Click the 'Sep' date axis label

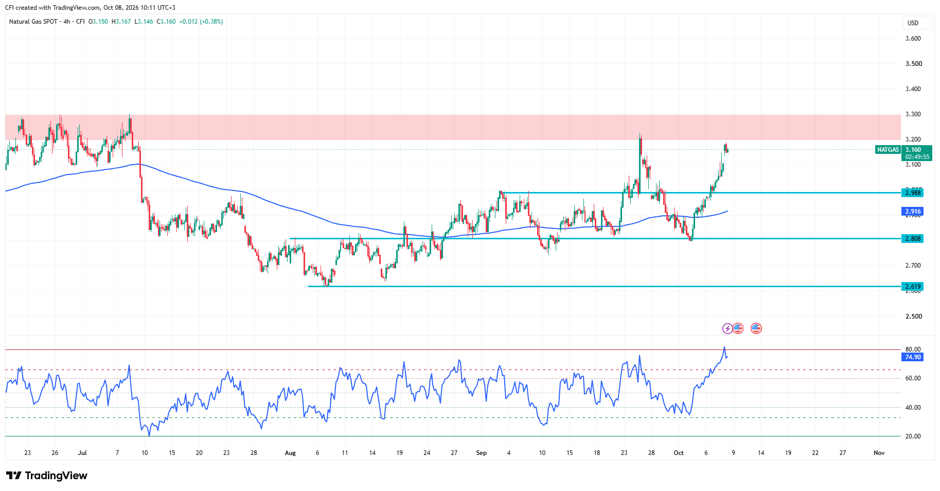481,453
